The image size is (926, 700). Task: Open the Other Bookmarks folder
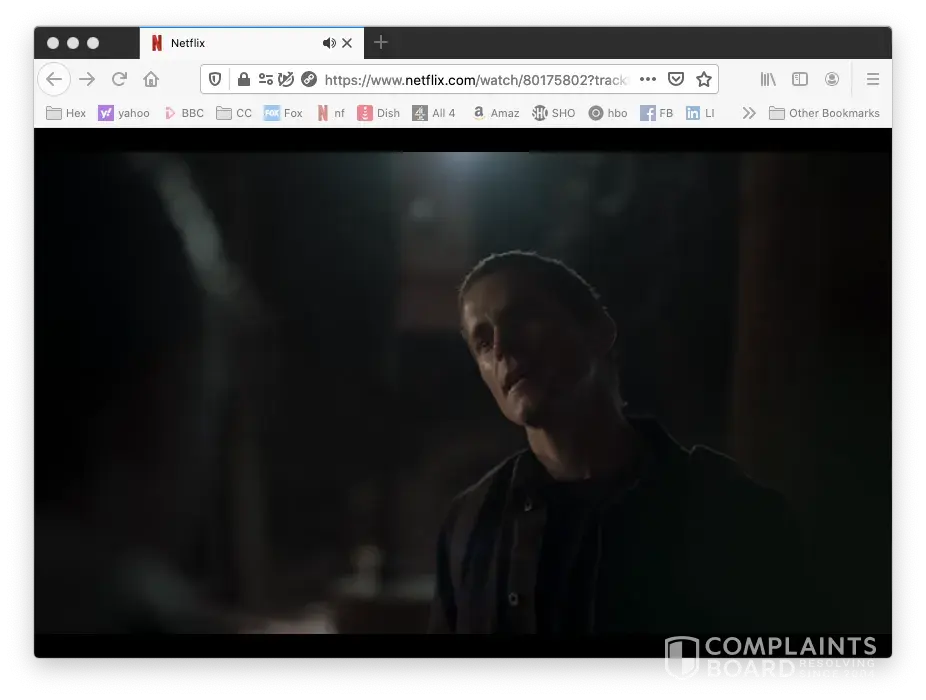click(x=824, y=113)
